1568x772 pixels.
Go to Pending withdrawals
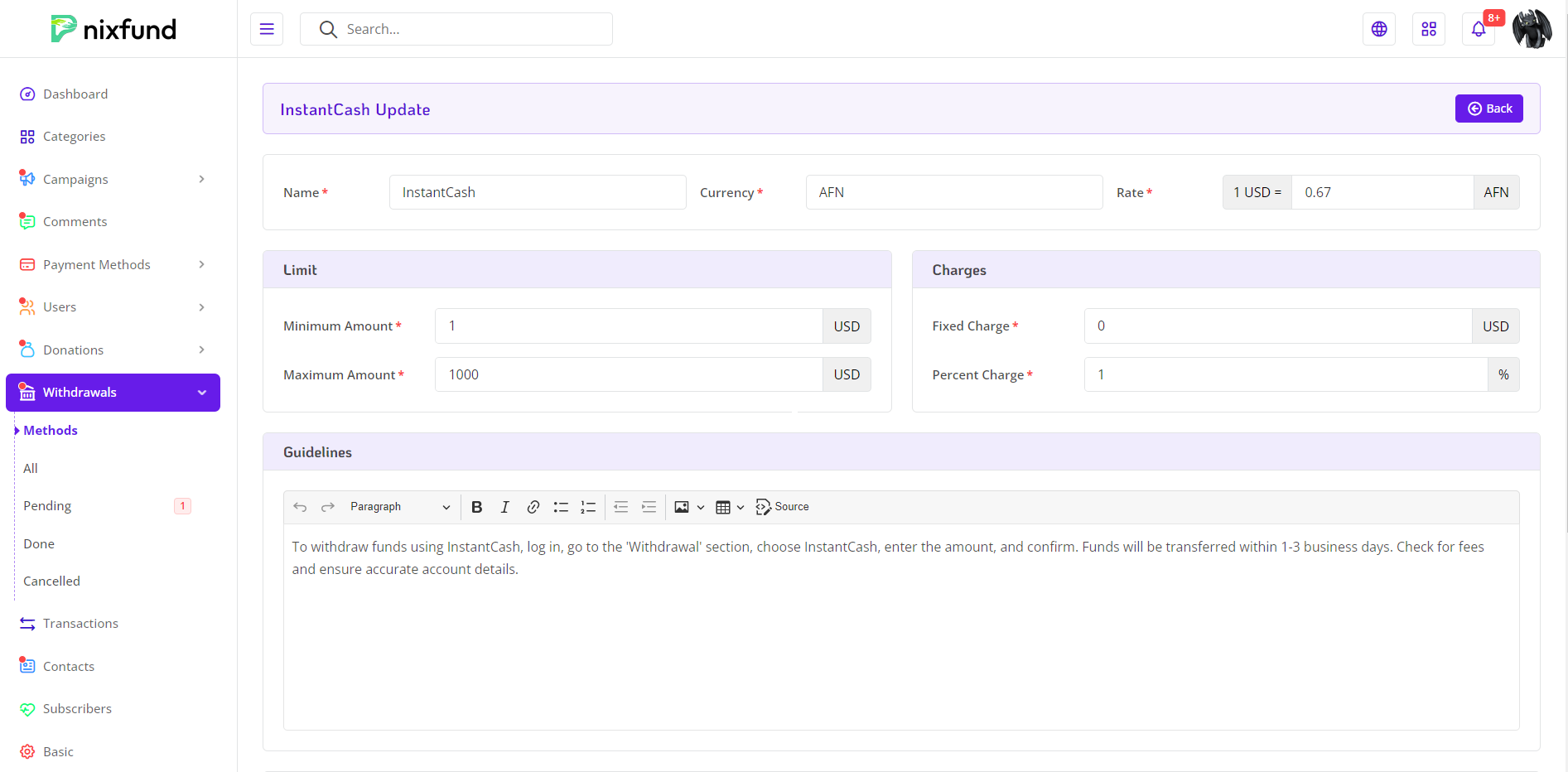[x=47, y=506]
